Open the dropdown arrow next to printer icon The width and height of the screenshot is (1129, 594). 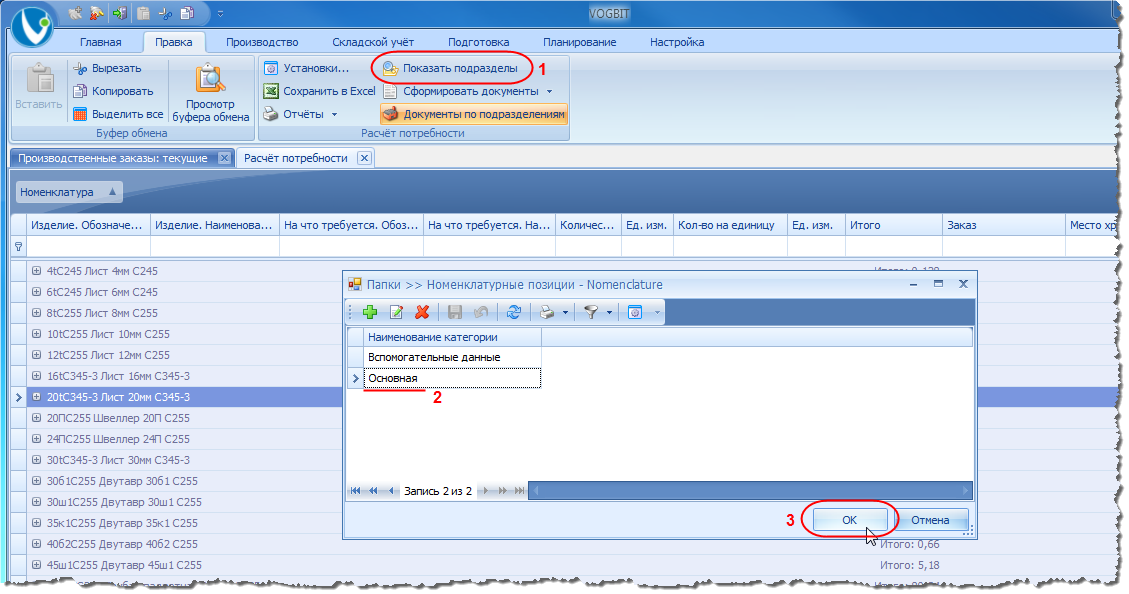[565, 312]
